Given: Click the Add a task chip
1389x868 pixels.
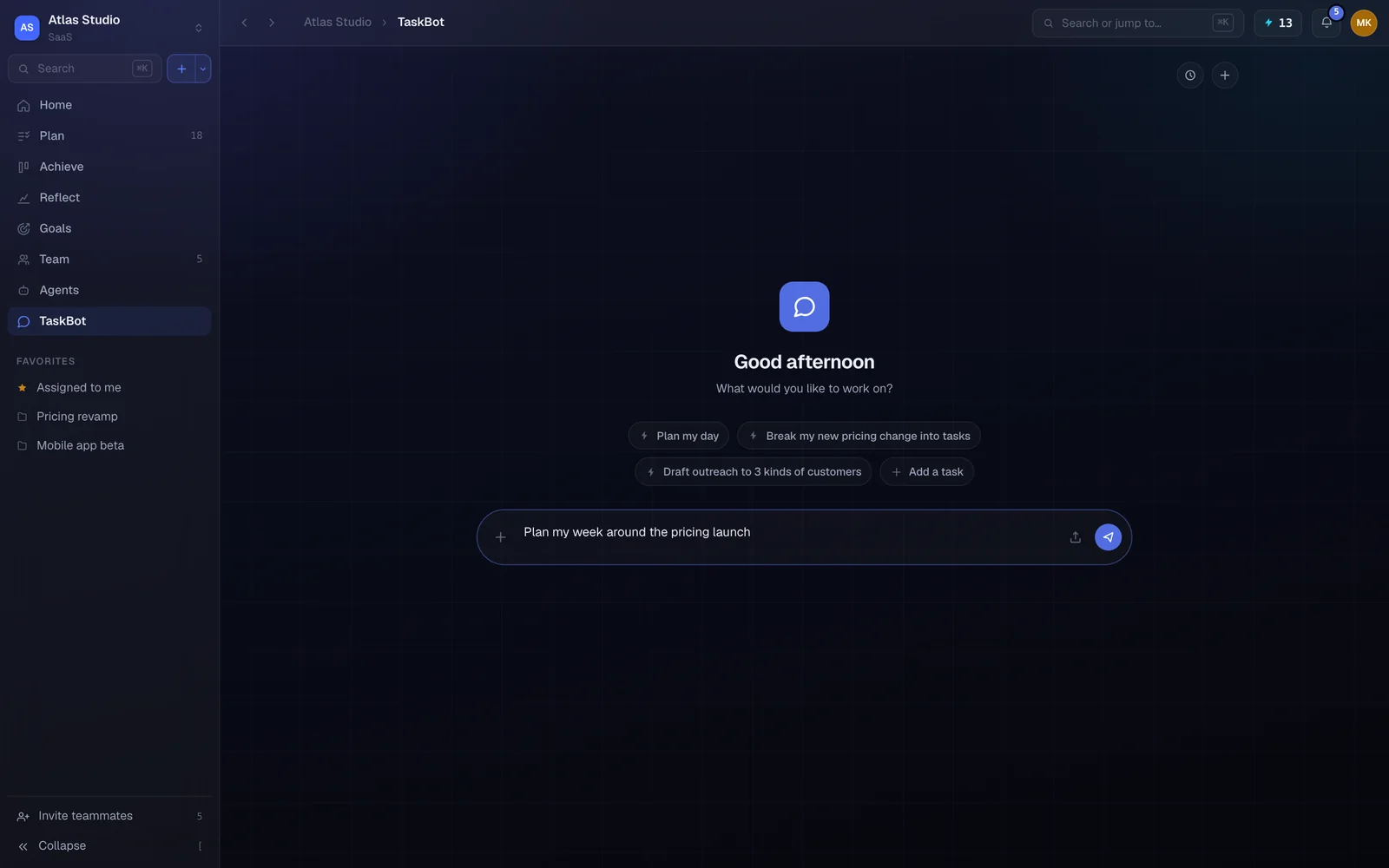Looking at the screenshot, I should 927,472.
